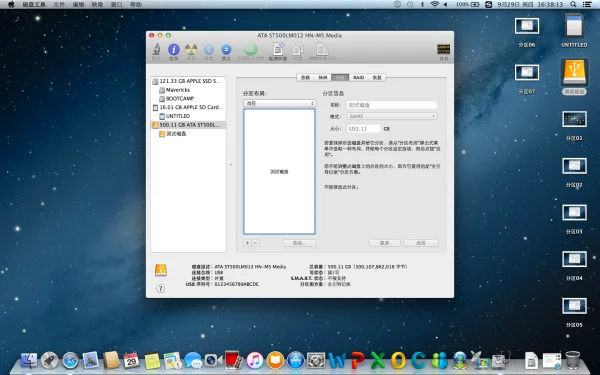Select the BOOTCAMP volume in sidebar
This screenshot has height=375, width=600.
pyautogui.click(x=188, y=99)
